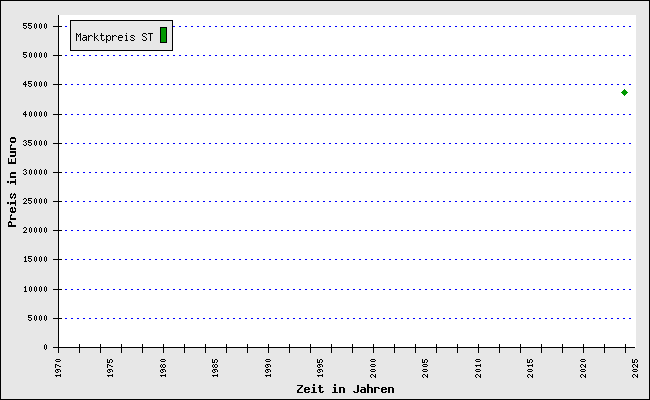This screenshot has height=400, width=650.
Task: Click the 1990 x-axis year label
Action: pyautogui.click(x=268, y=368)
